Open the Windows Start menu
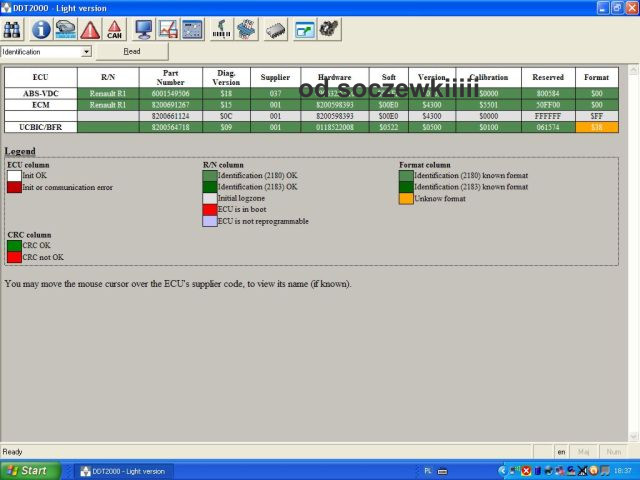Viewport: 640px width, 480px height. [30, 471]
